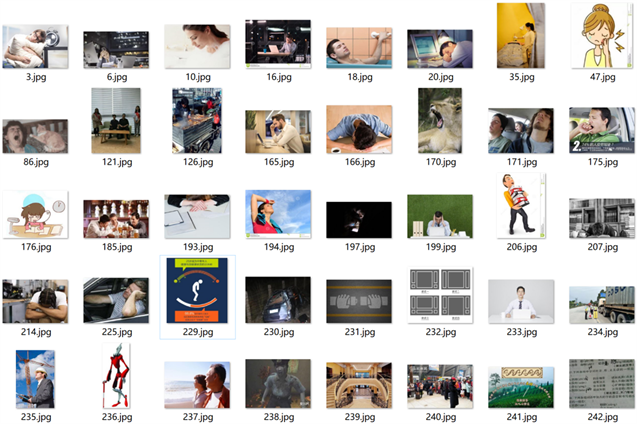
Task: Select the 126.jpg street food stall thumbnail
Action: point(197,121)
